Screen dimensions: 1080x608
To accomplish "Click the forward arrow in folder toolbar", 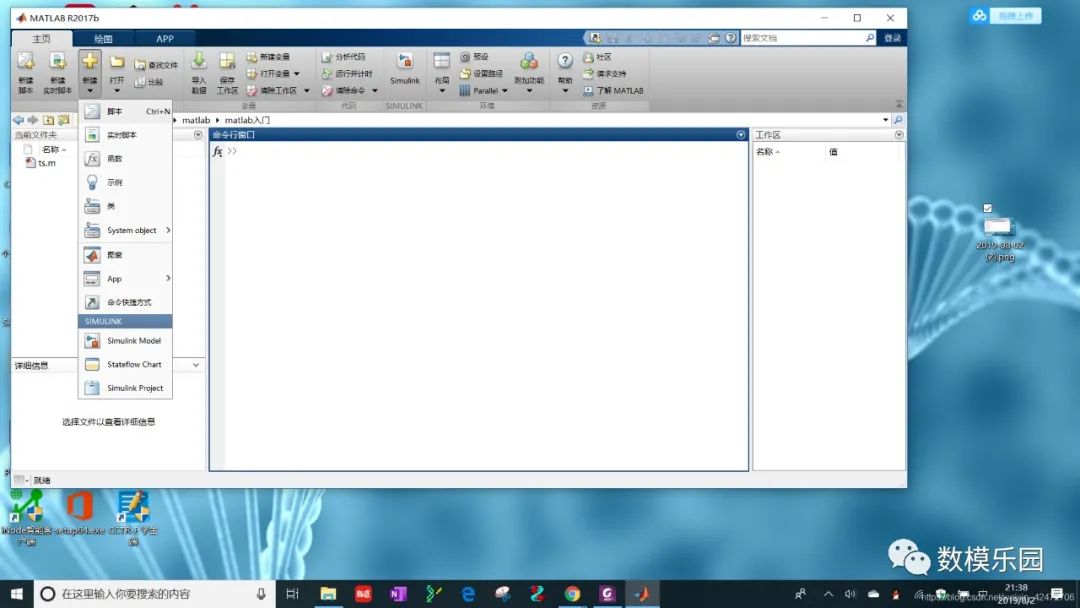I will 33,120.
